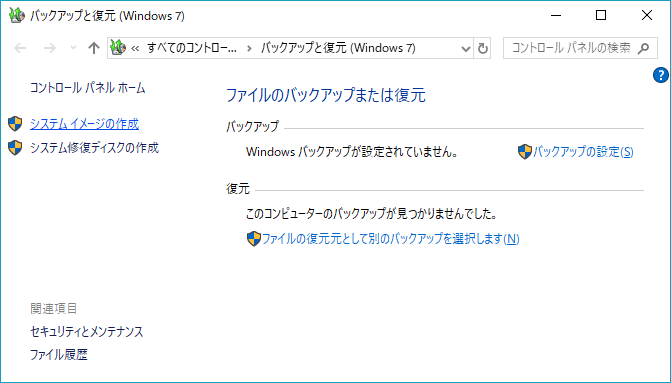Click the magnifier icon in search box

tap(643, 48)
